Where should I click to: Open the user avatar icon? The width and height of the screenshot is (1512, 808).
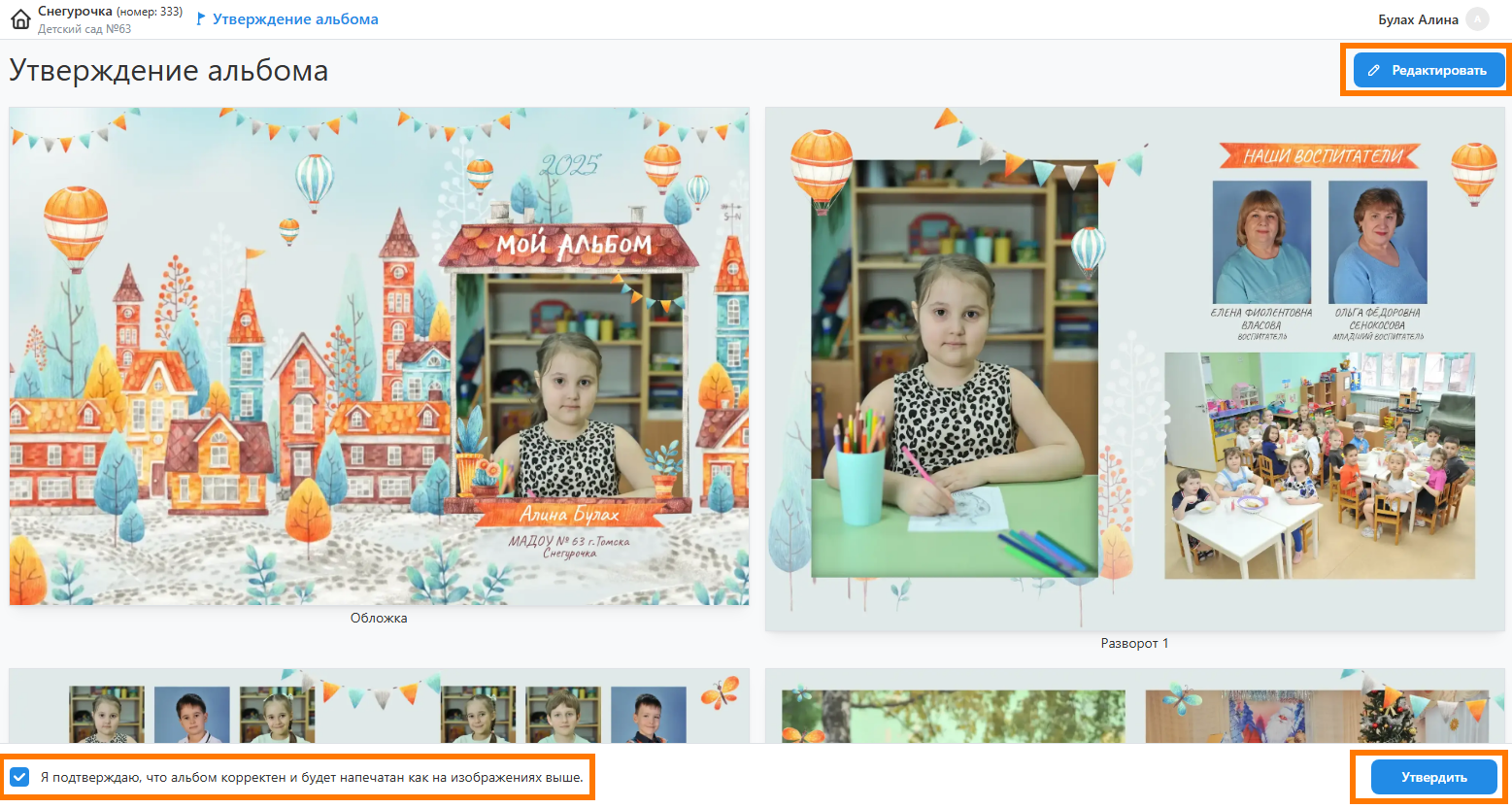[x=1477, y=19]
